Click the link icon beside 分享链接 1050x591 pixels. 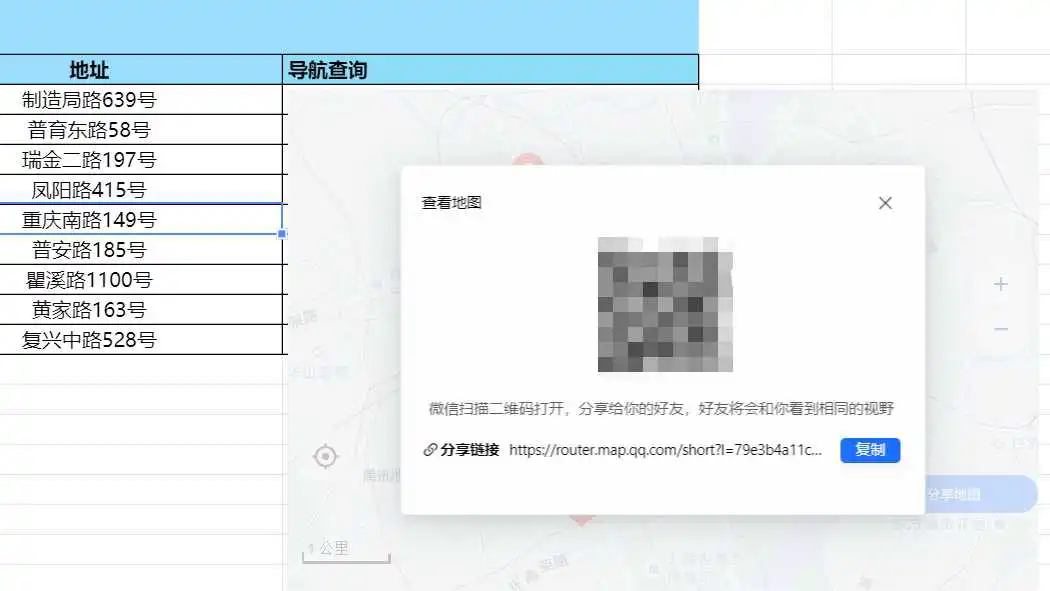(x=430, y=450)
